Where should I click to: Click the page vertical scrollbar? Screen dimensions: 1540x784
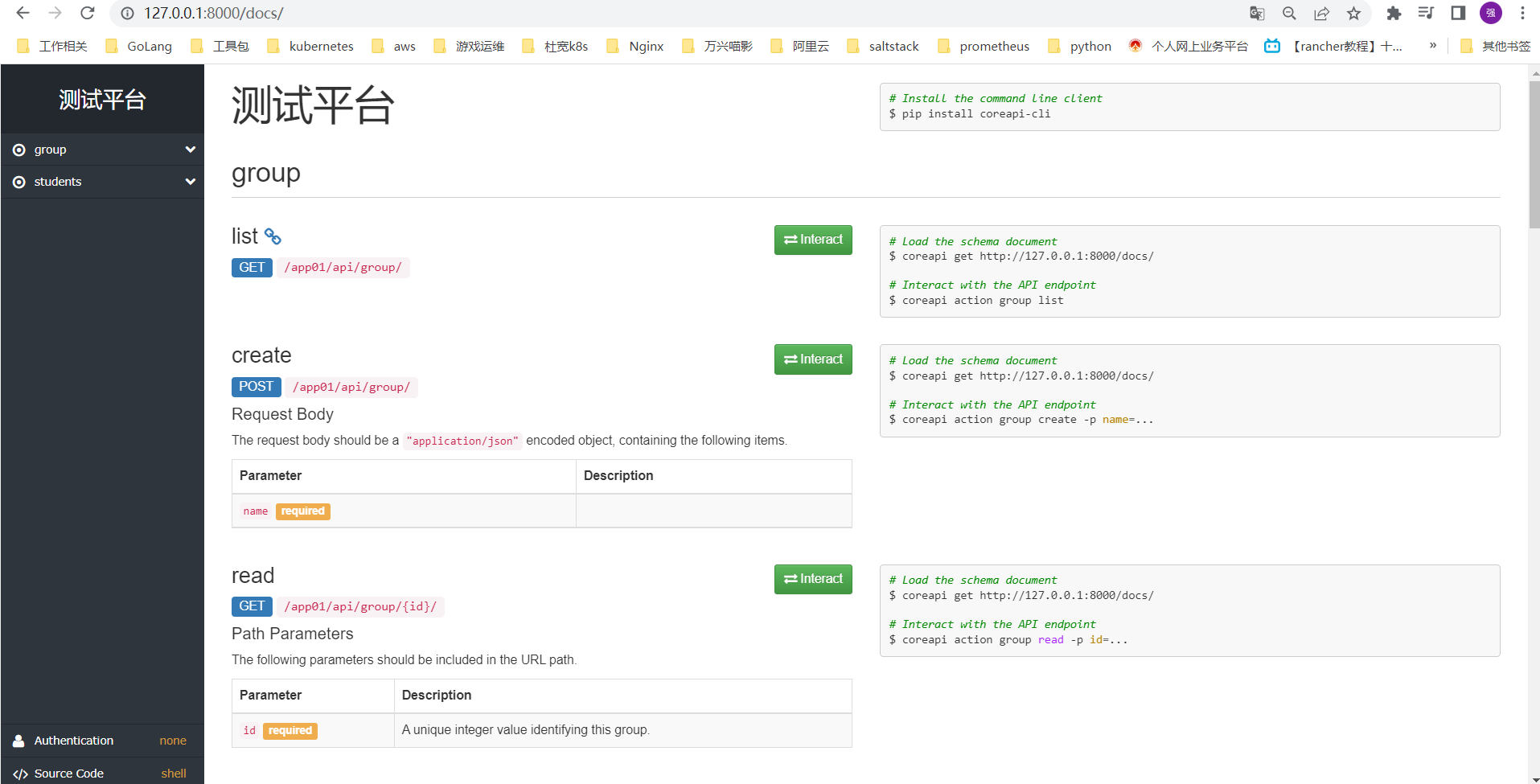tap(1534, 153)
